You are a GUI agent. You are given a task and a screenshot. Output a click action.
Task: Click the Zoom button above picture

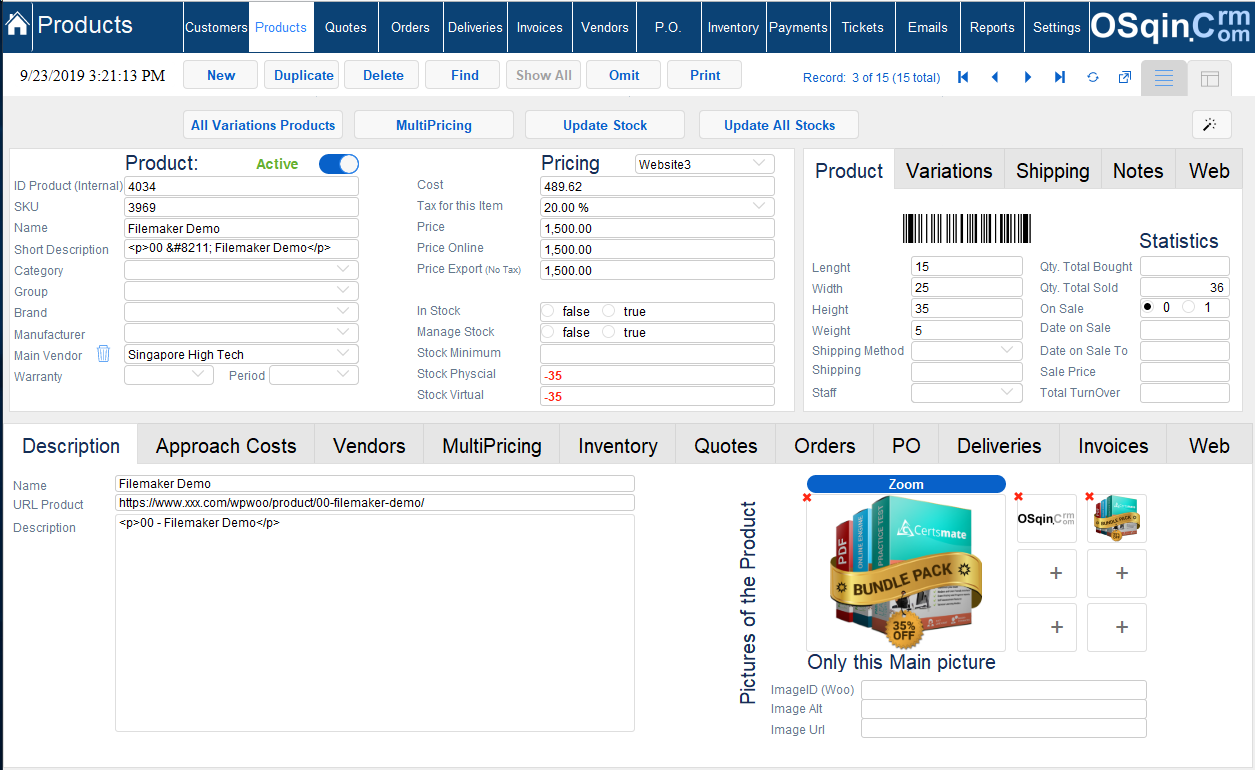[x=906, y=484]
